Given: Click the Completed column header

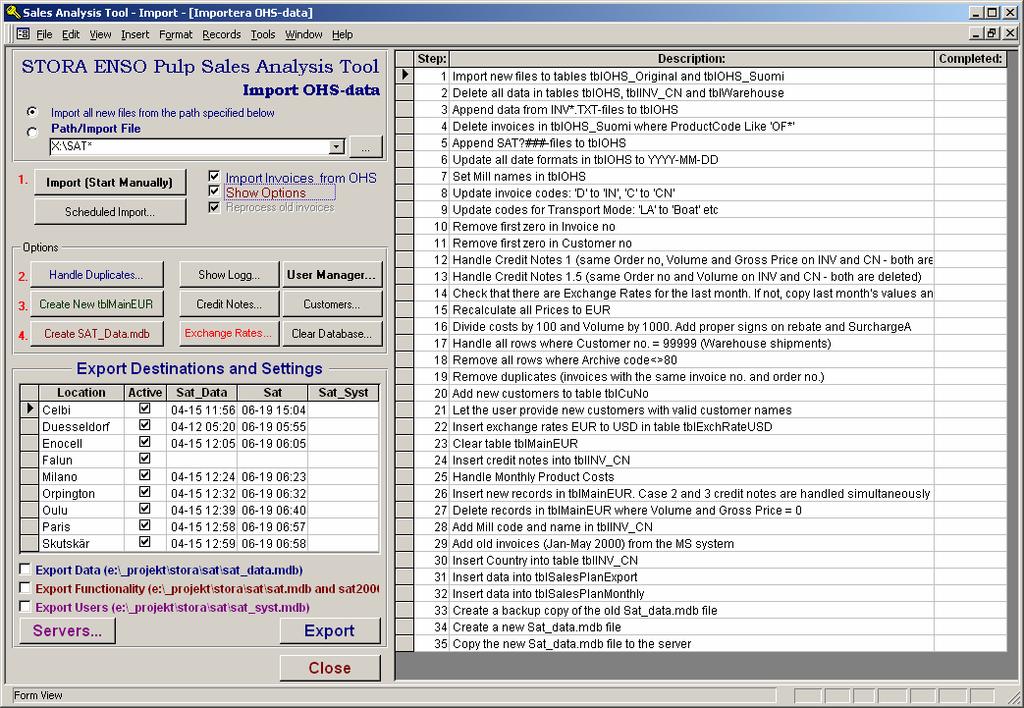Looking at the screenshot, I should 970,59.
